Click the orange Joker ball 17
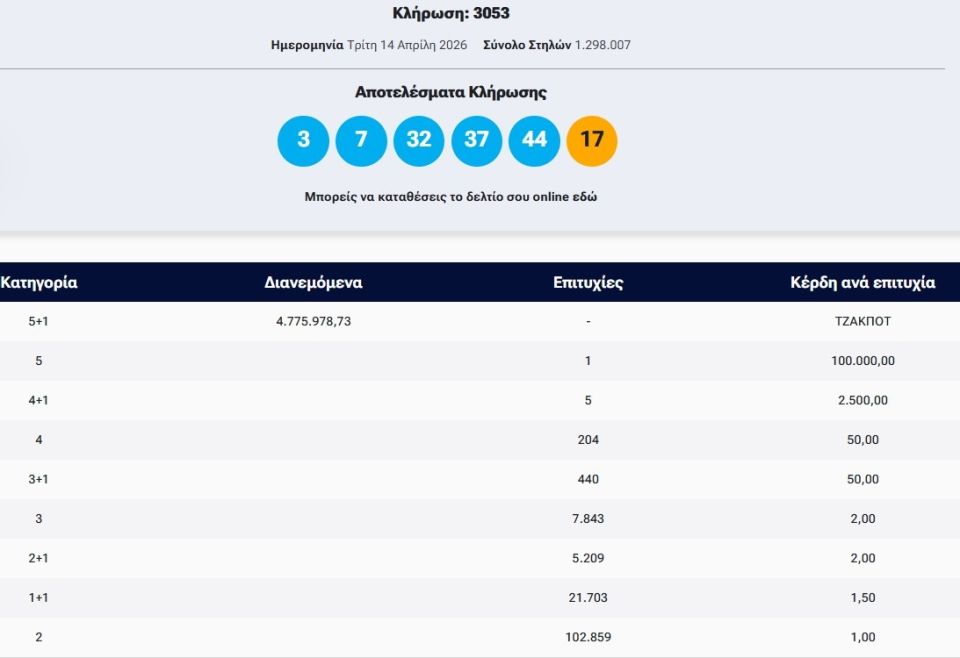Image resolution: width=960 pixels, height=658 pixels. (x=592, y=141)
